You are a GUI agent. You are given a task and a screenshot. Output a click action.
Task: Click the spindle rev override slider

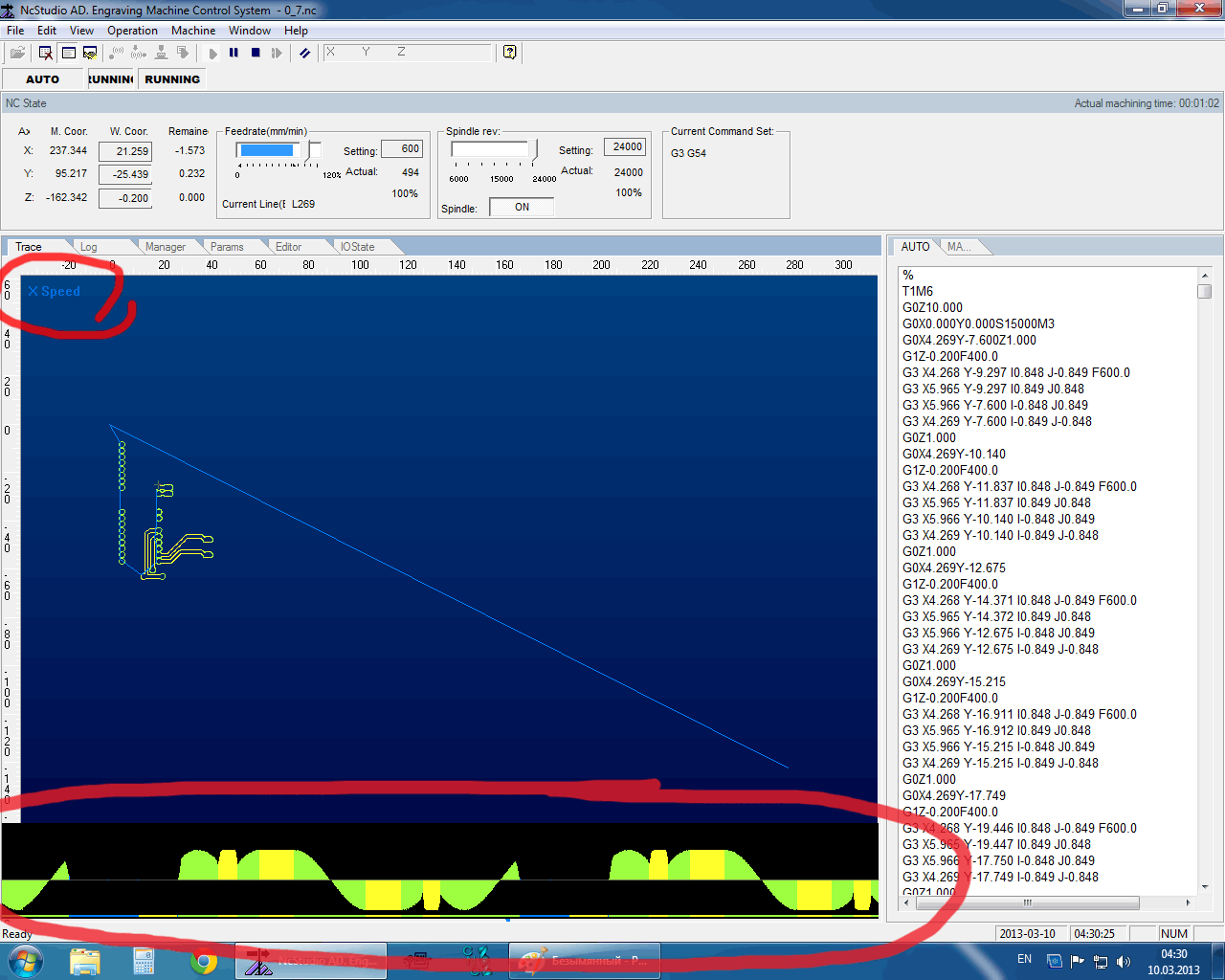495,150
